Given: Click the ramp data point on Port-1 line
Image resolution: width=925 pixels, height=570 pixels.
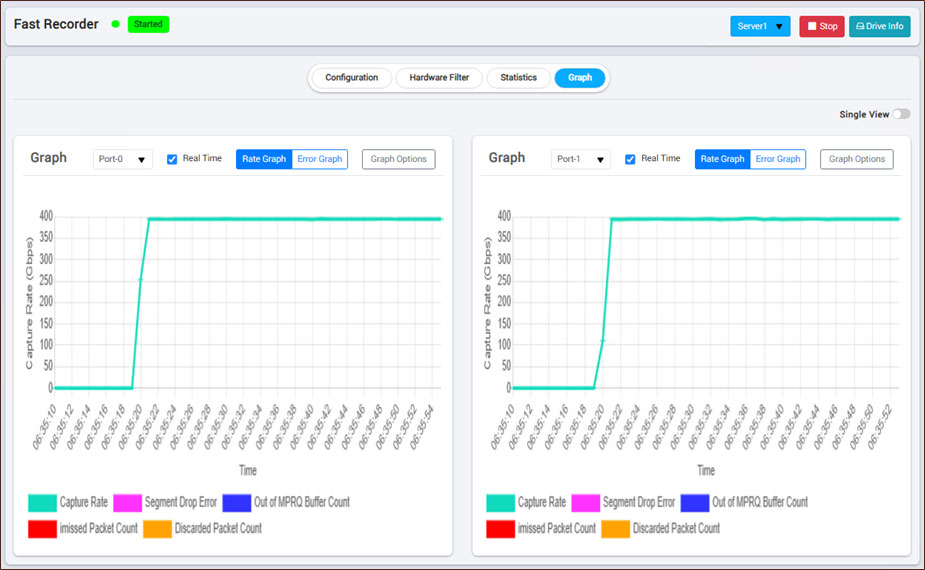Looking at the screenshot, I should [x=602, y=340].
